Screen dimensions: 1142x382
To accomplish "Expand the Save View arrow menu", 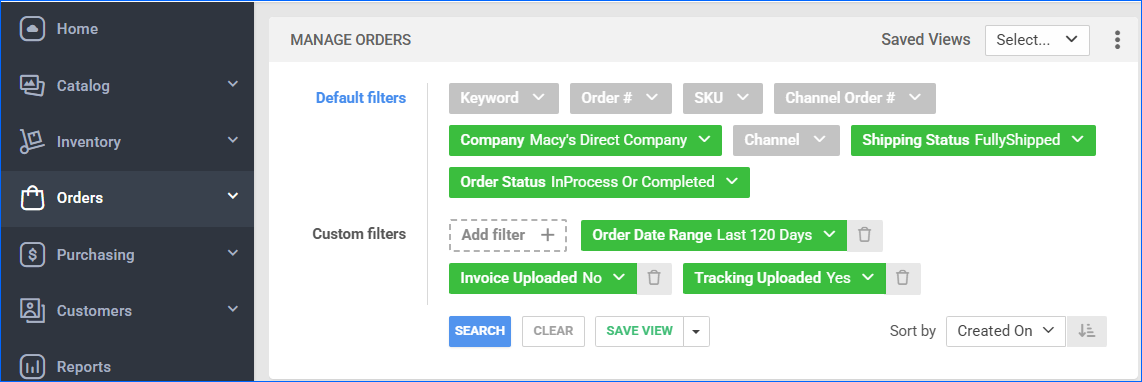I will click(696, 331).
